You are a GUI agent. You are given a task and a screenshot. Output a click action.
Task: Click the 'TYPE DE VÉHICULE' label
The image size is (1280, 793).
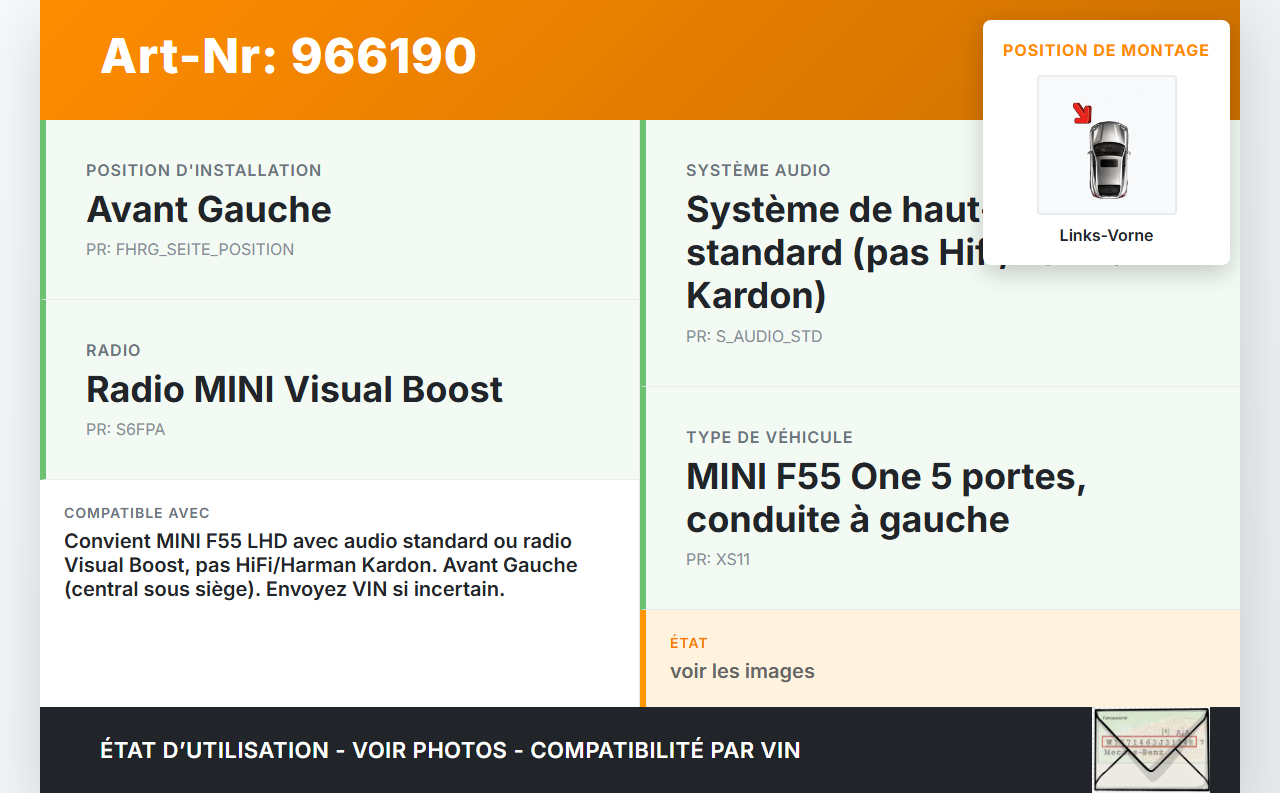coord(769,438)
